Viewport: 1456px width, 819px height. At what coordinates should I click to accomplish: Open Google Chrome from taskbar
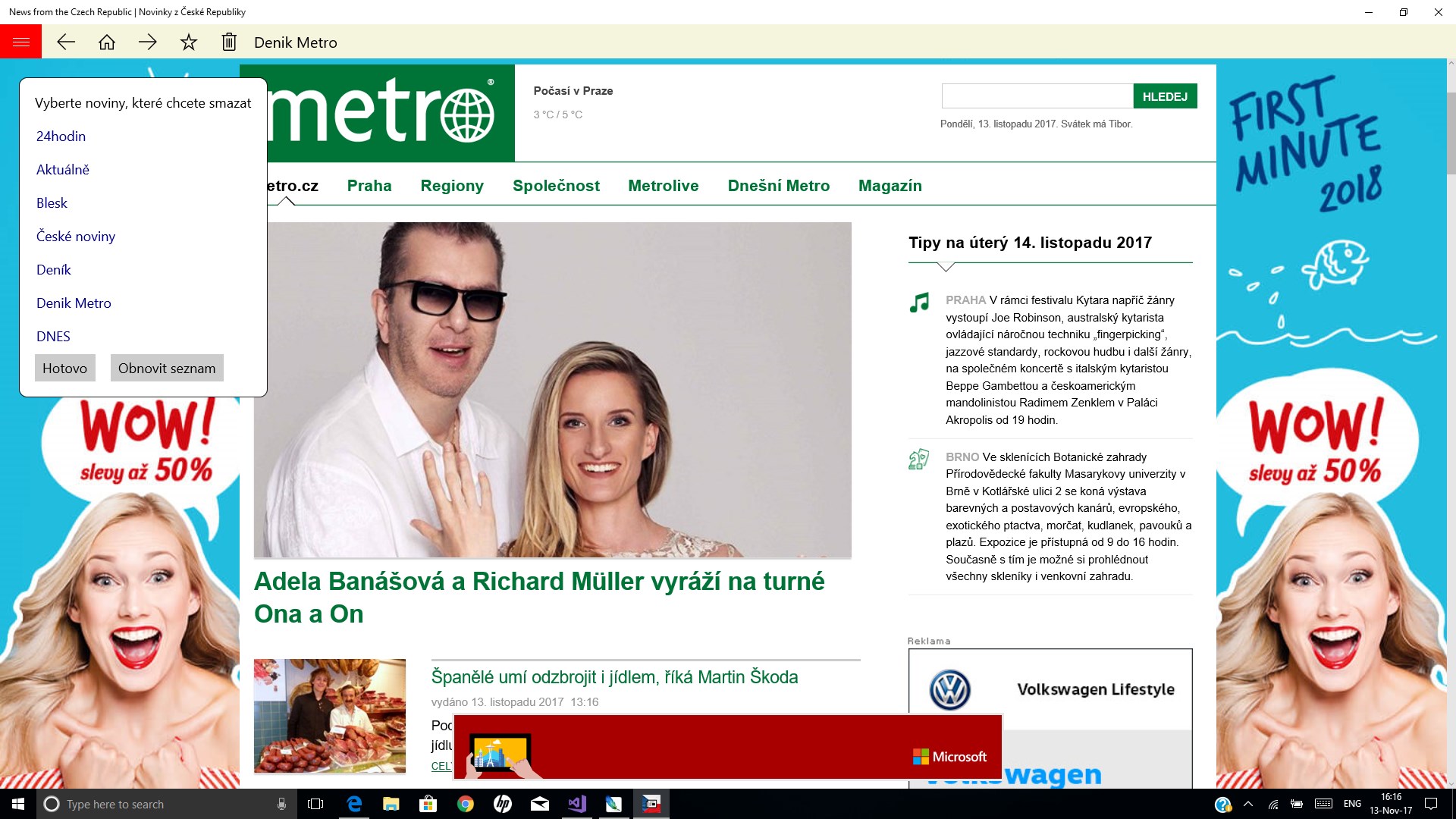tap(465, 804)
